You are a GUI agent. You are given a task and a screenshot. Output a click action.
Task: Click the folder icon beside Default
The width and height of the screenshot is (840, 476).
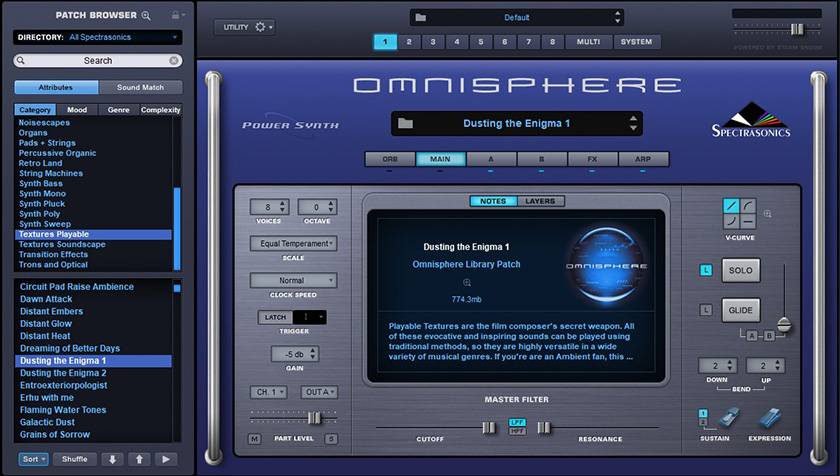click(x=421, y=17)
